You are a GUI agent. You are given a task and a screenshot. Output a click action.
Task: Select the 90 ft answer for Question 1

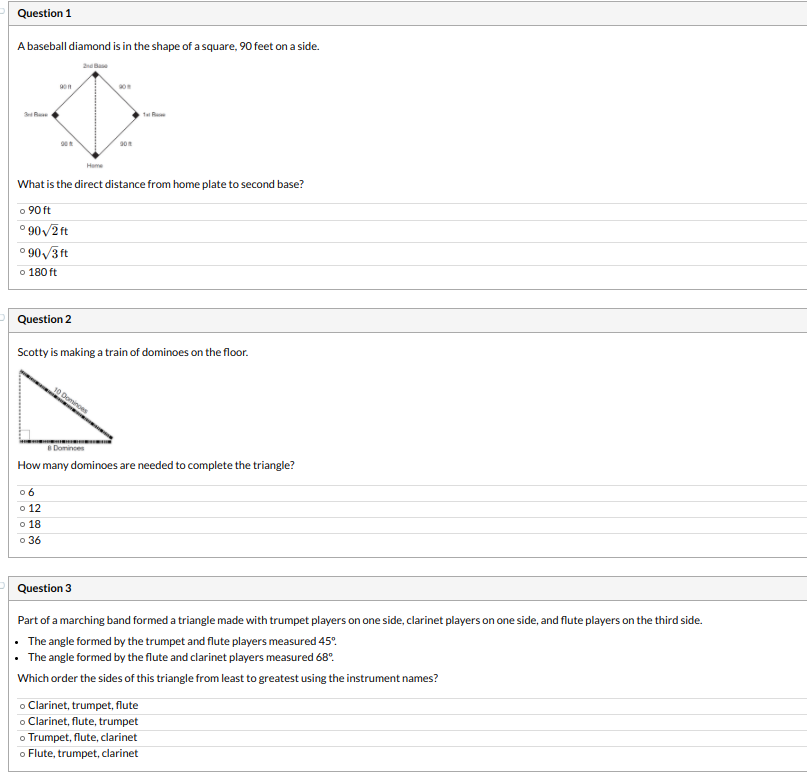coord(22,210)
